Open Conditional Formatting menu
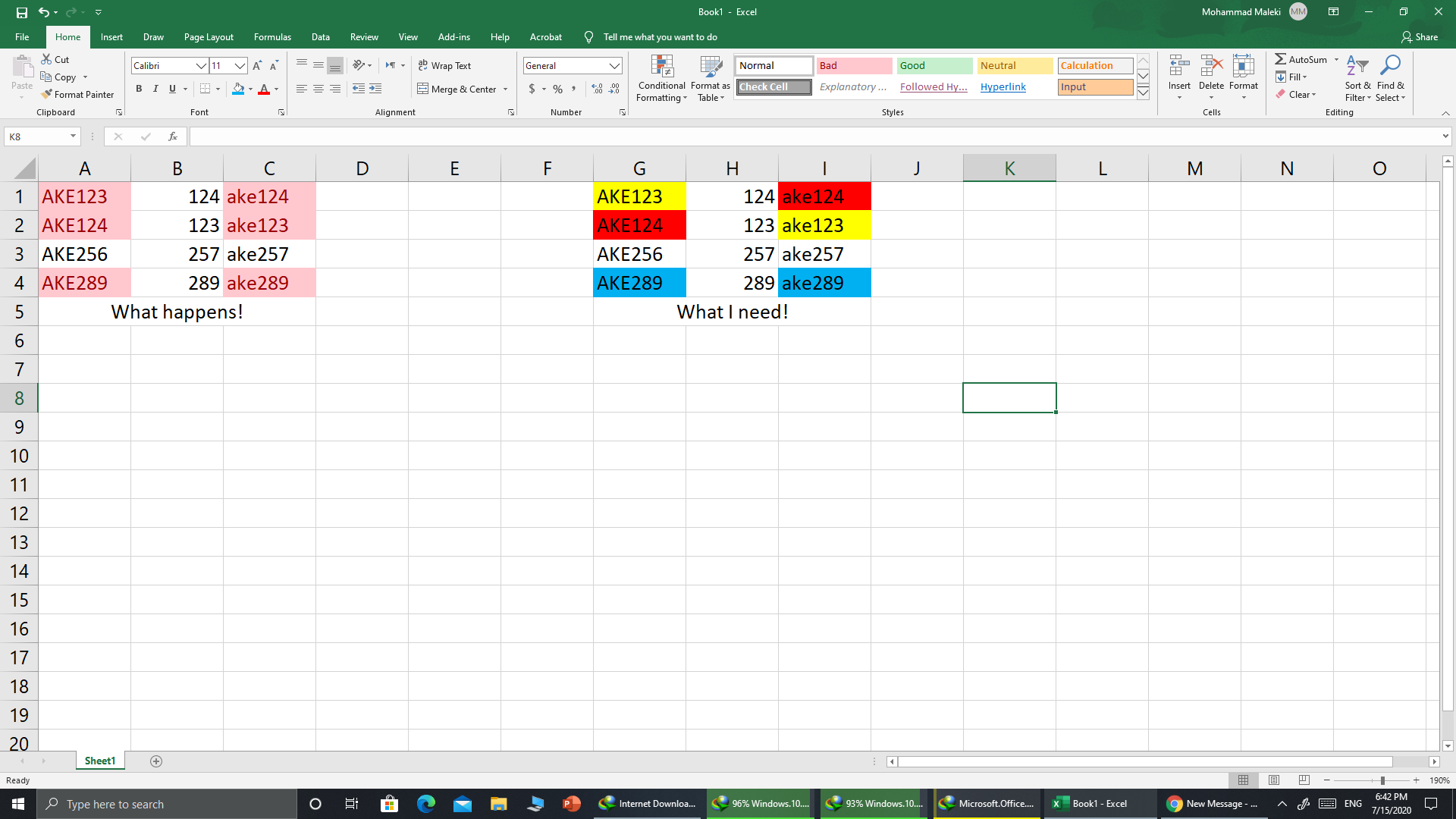 pos(661,78)
